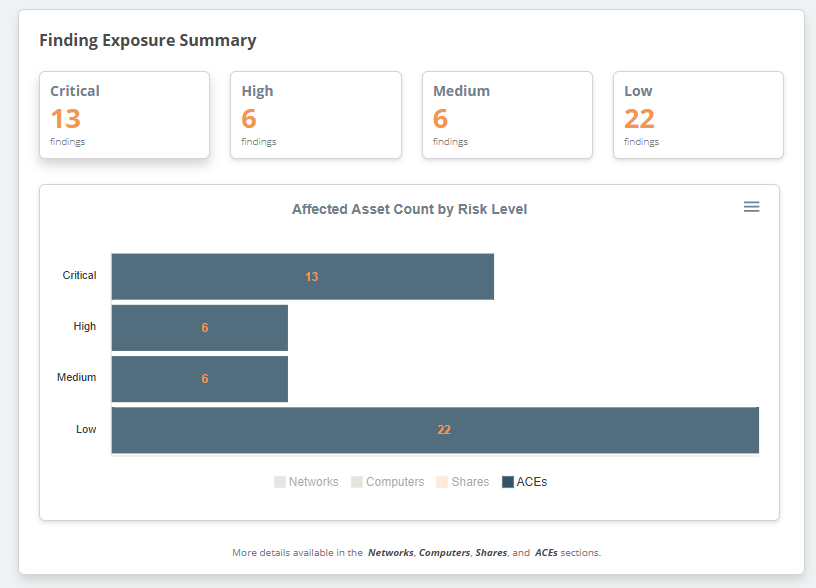
Task: Open the Shares section link
Action: point(491,552)
